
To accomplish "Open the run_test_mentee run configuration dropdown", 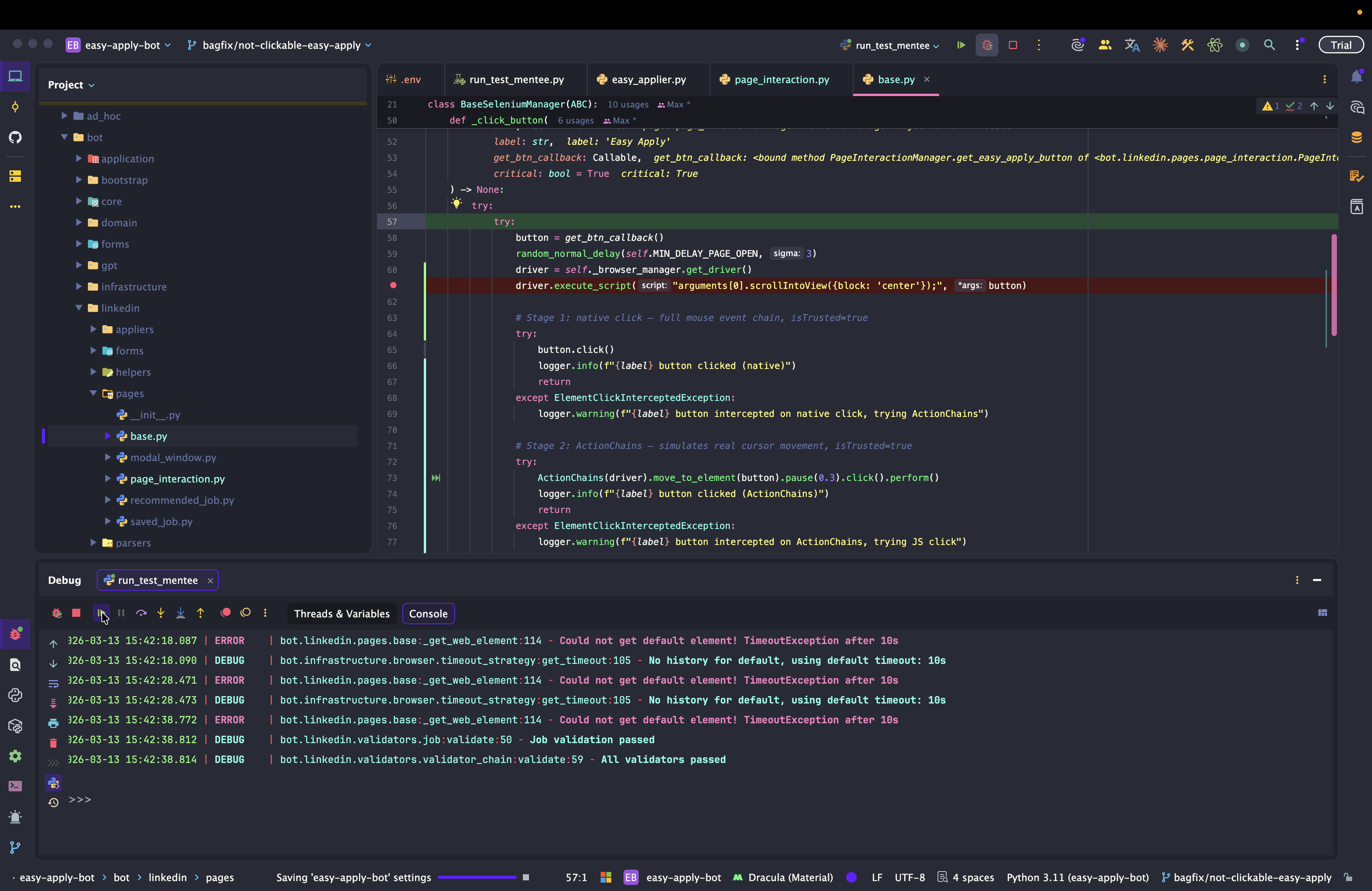I will (893, 45).
